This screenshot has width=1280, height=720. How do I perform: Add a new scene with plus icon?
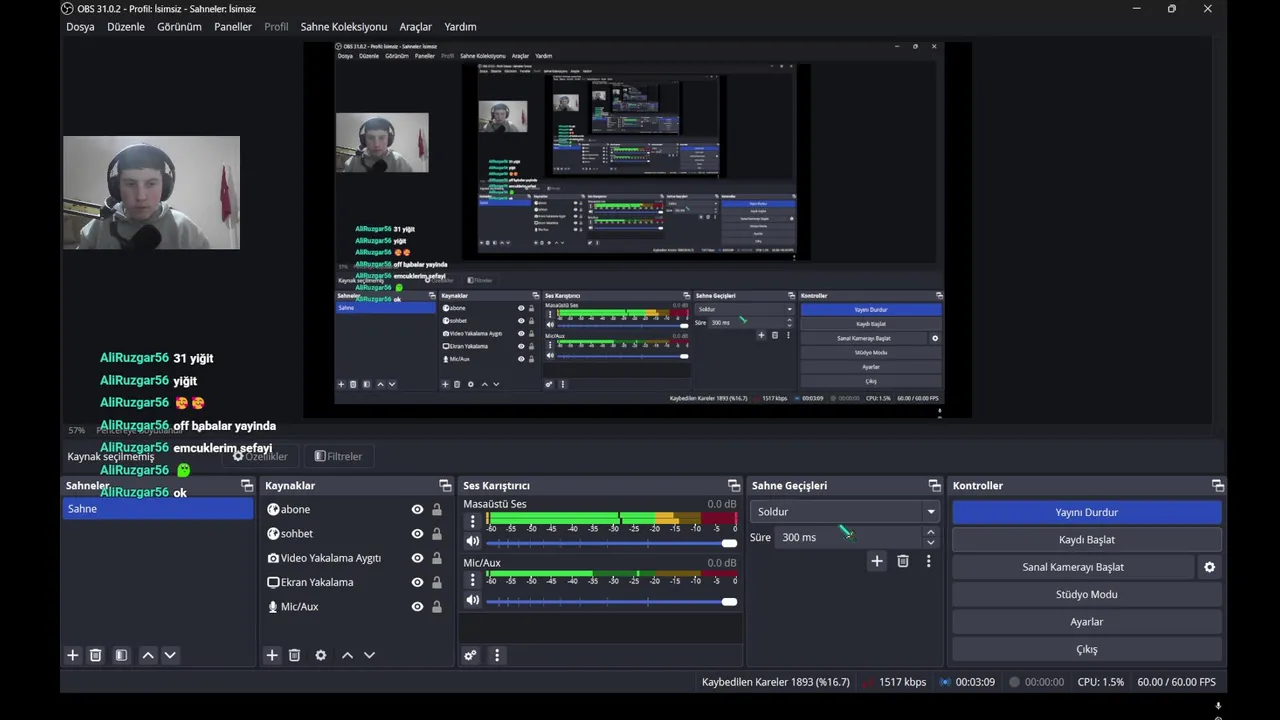[73, 655]
